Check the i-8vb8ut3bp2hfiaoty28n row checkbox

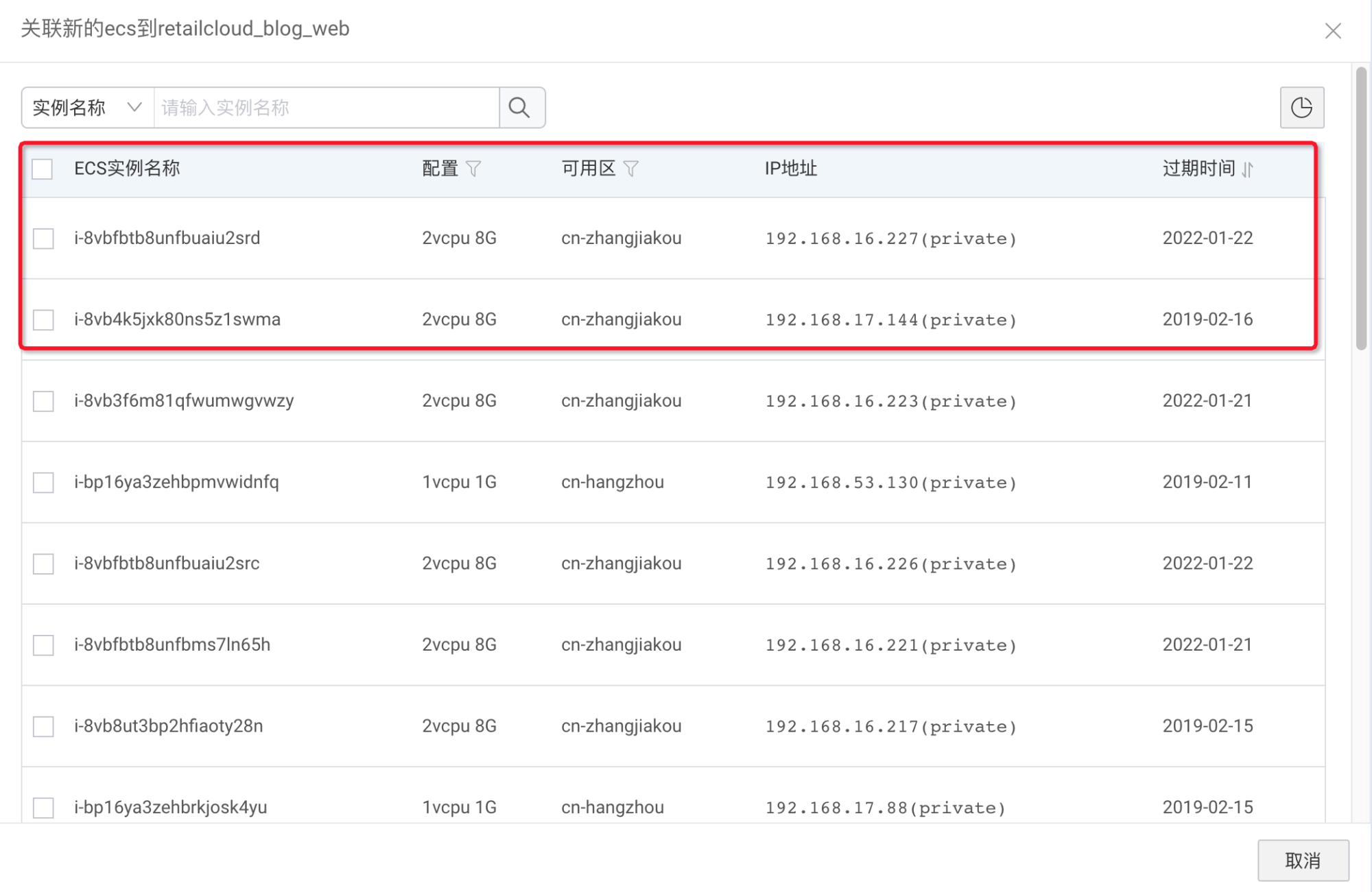pyautogui.click(x=43, y=726)
